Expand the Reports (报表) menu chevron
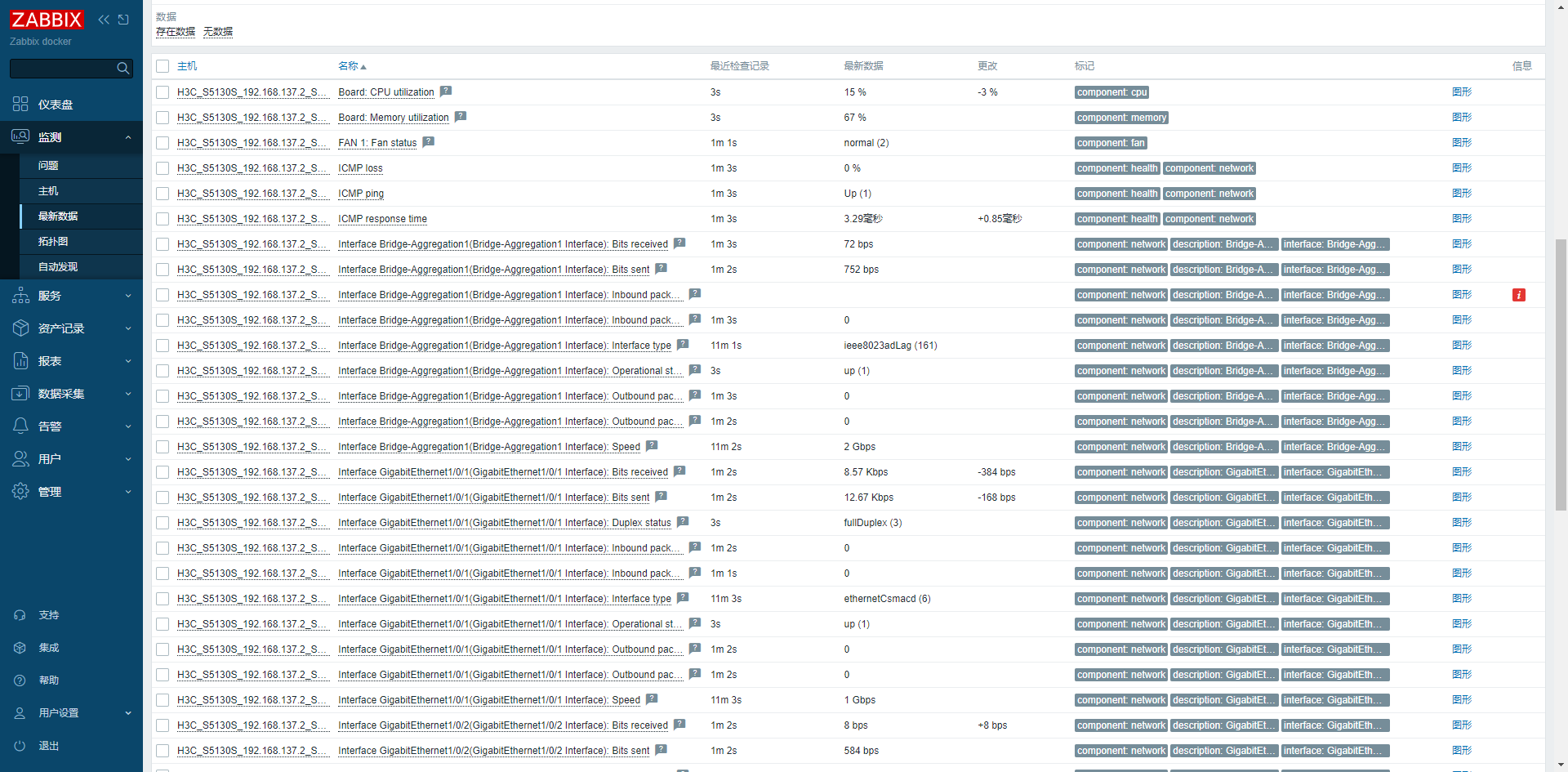The image size is (1568, 772). coord(128,361)
